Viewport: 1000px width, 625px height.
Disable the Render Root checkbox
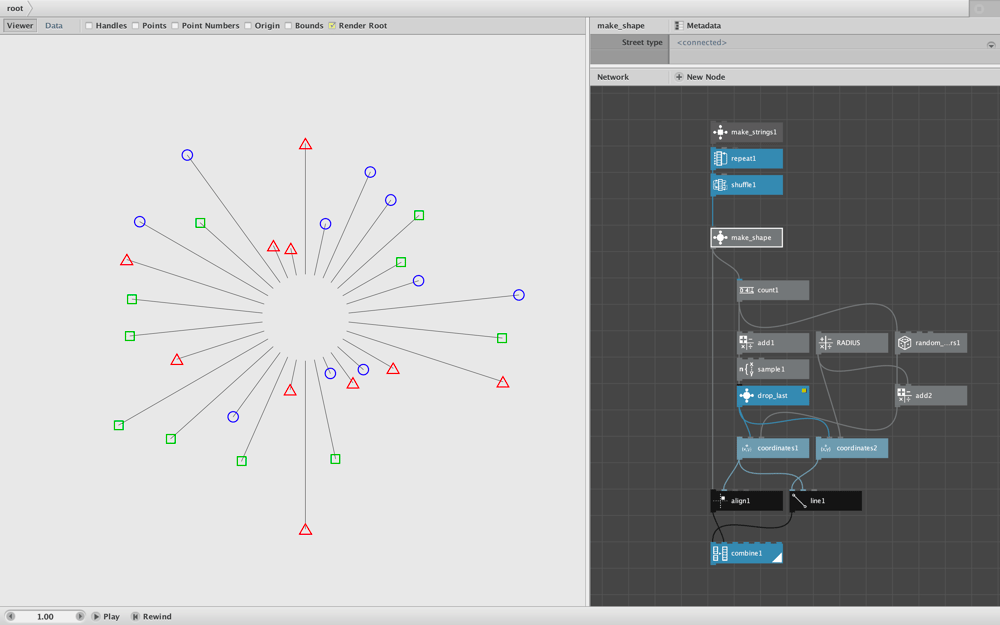pyautogui.click(x=332, y=26)
